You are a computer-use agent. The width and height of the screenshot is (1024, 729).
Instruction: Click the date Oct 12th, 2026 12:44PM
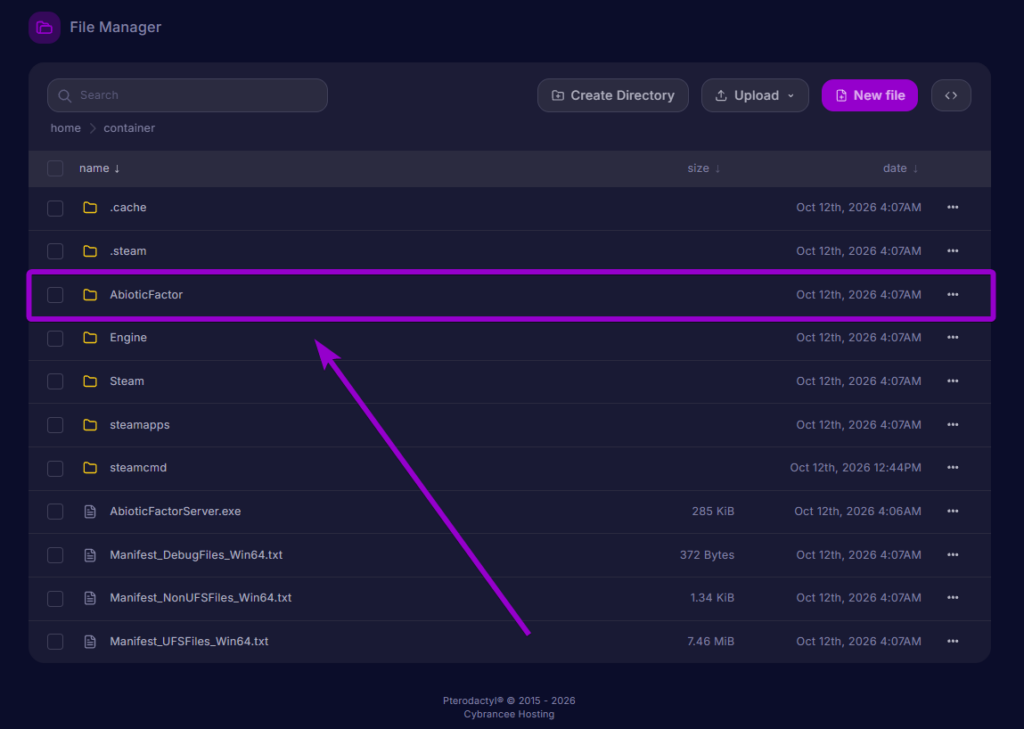856,468
